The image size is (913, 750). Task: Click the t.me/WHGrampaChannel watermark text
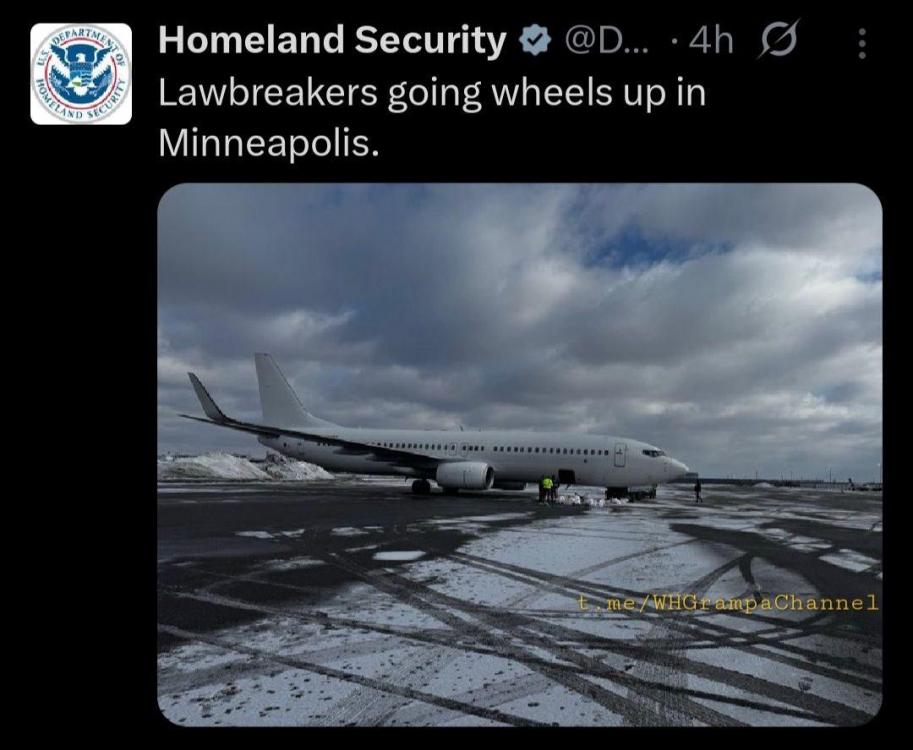pos(727,602)
